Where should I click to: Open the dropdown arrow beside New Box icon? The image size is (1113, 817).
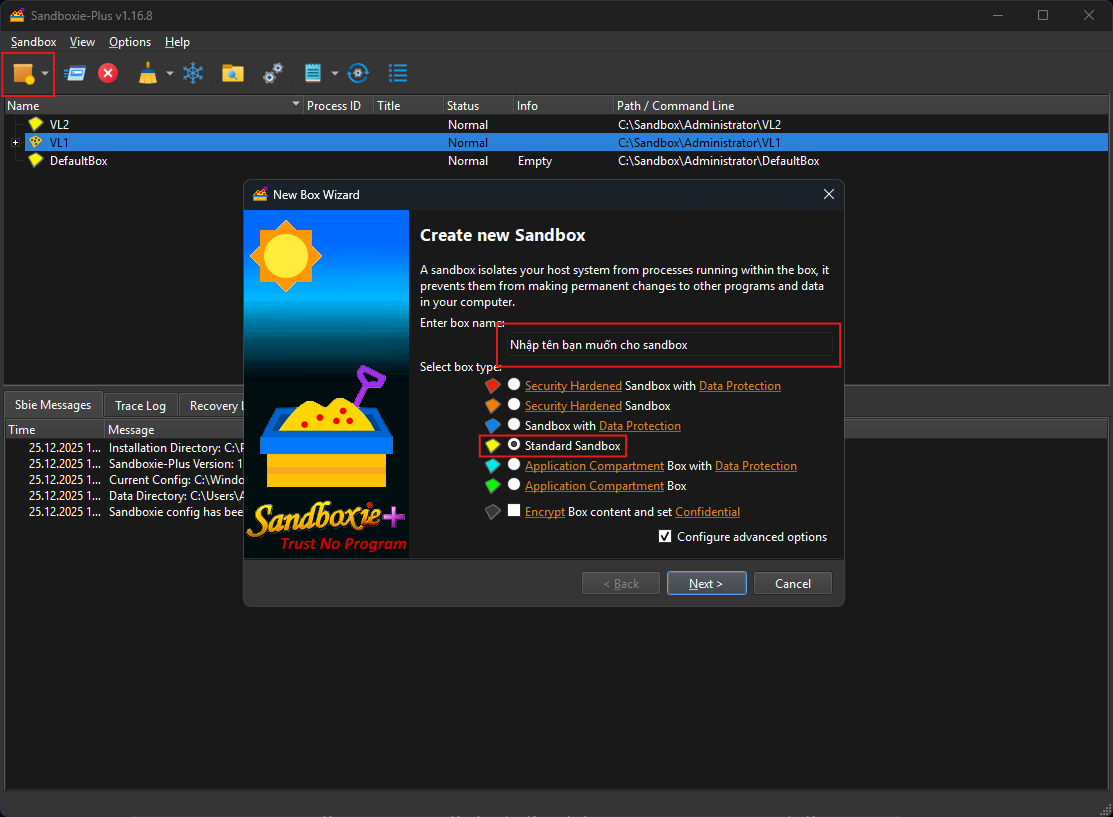(x=45, y=74)
